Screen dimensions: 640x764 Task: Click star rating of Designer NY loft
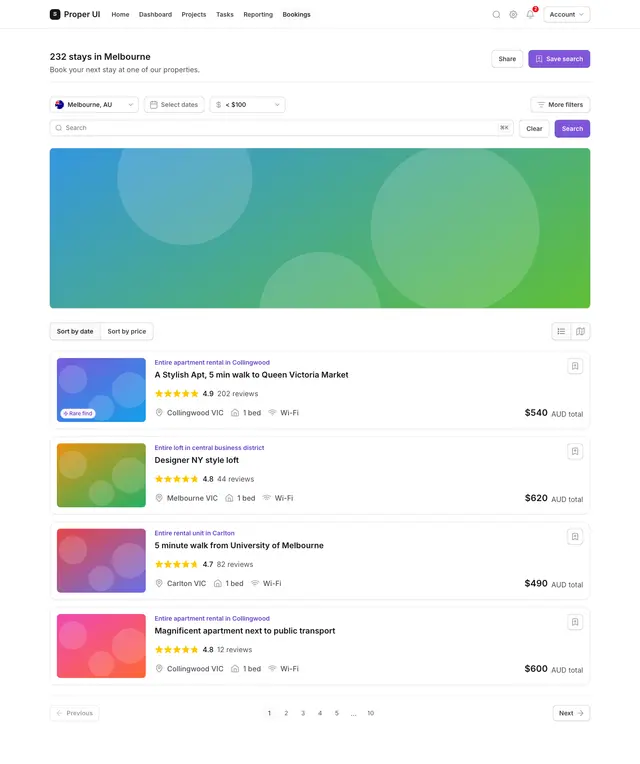pos(176,479)
